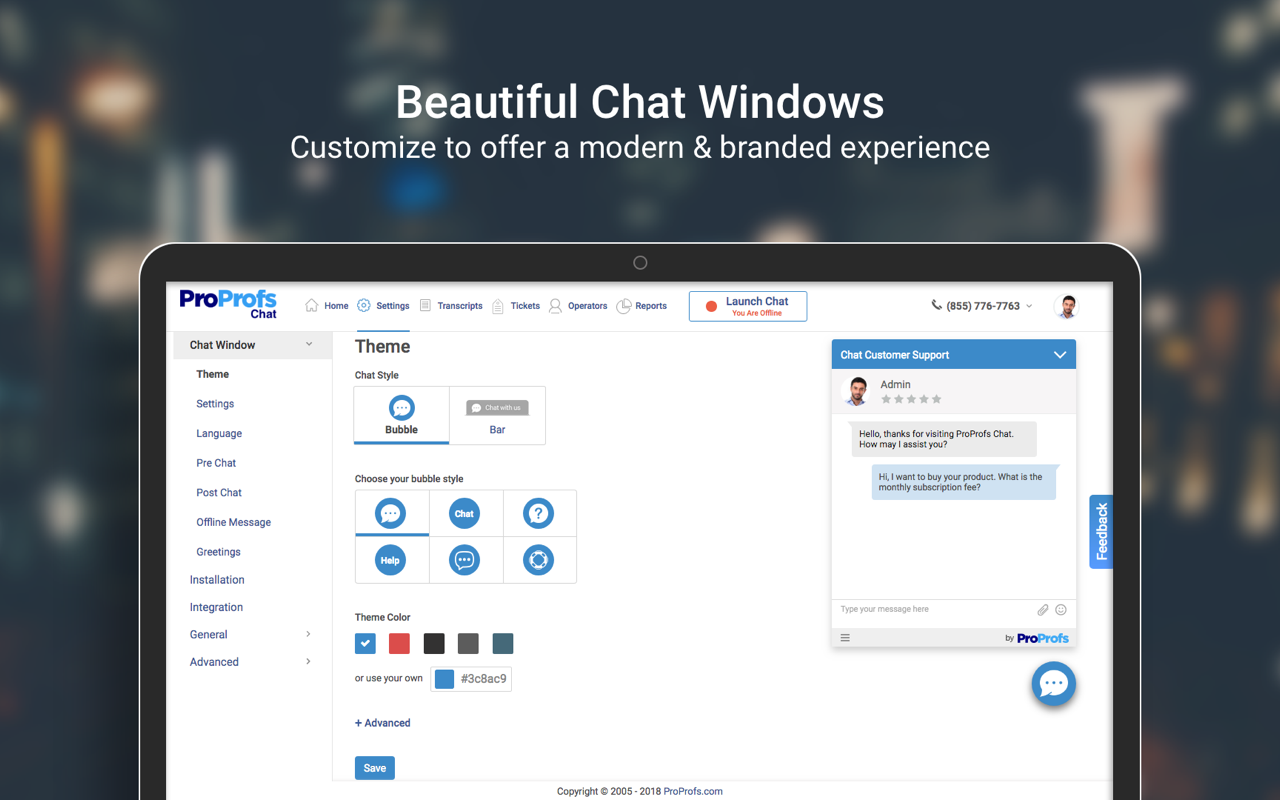Open Post Chat settings

(x=219, y=492)
